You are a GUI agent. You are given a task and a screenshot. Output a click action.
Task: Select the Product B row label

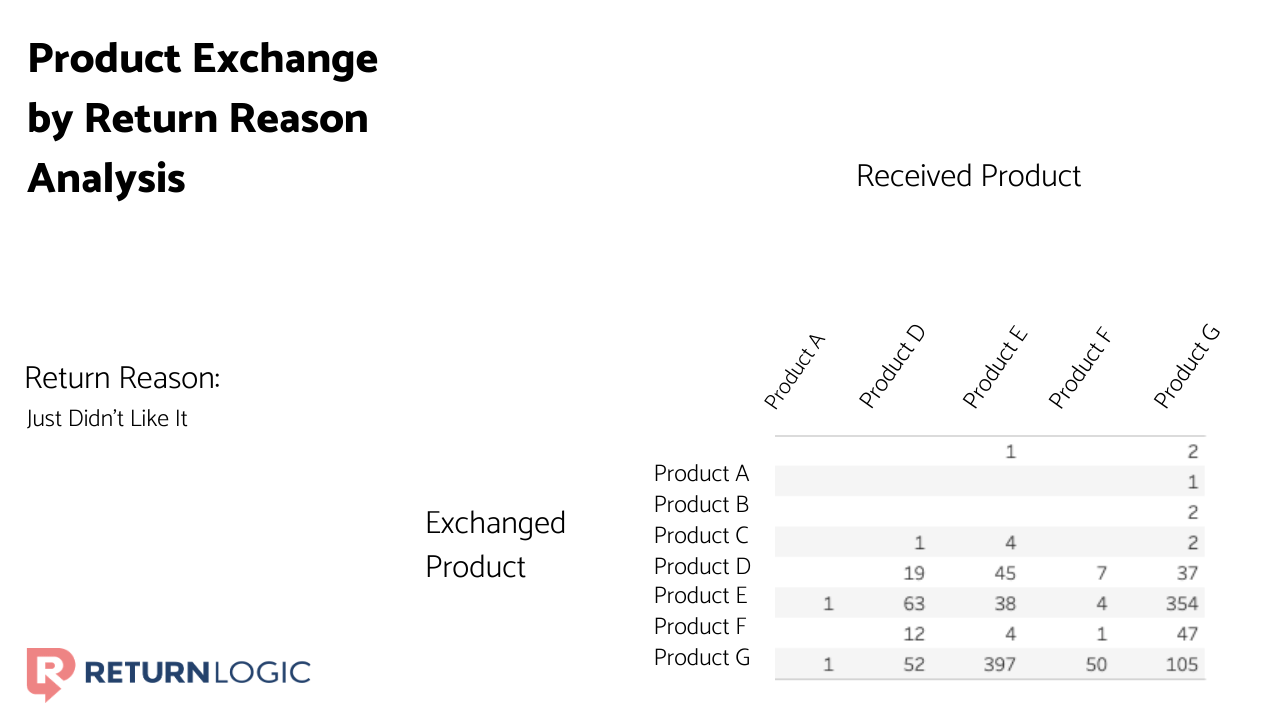pyautogui.click(x=701, y=504)
